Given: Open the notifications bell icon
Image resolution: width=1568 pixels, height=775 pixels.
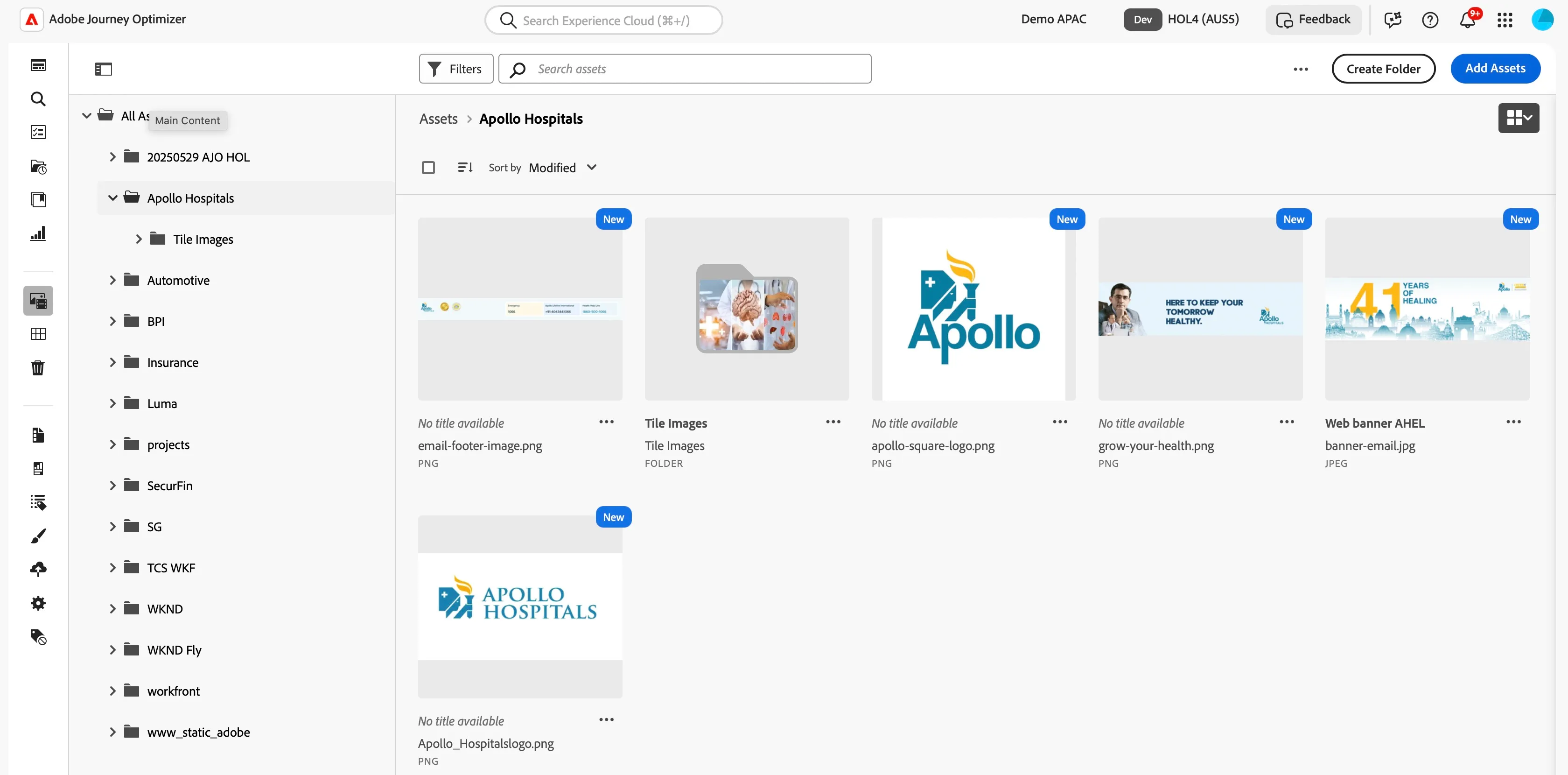Looking at the screenshot, I should (1468, 20).
